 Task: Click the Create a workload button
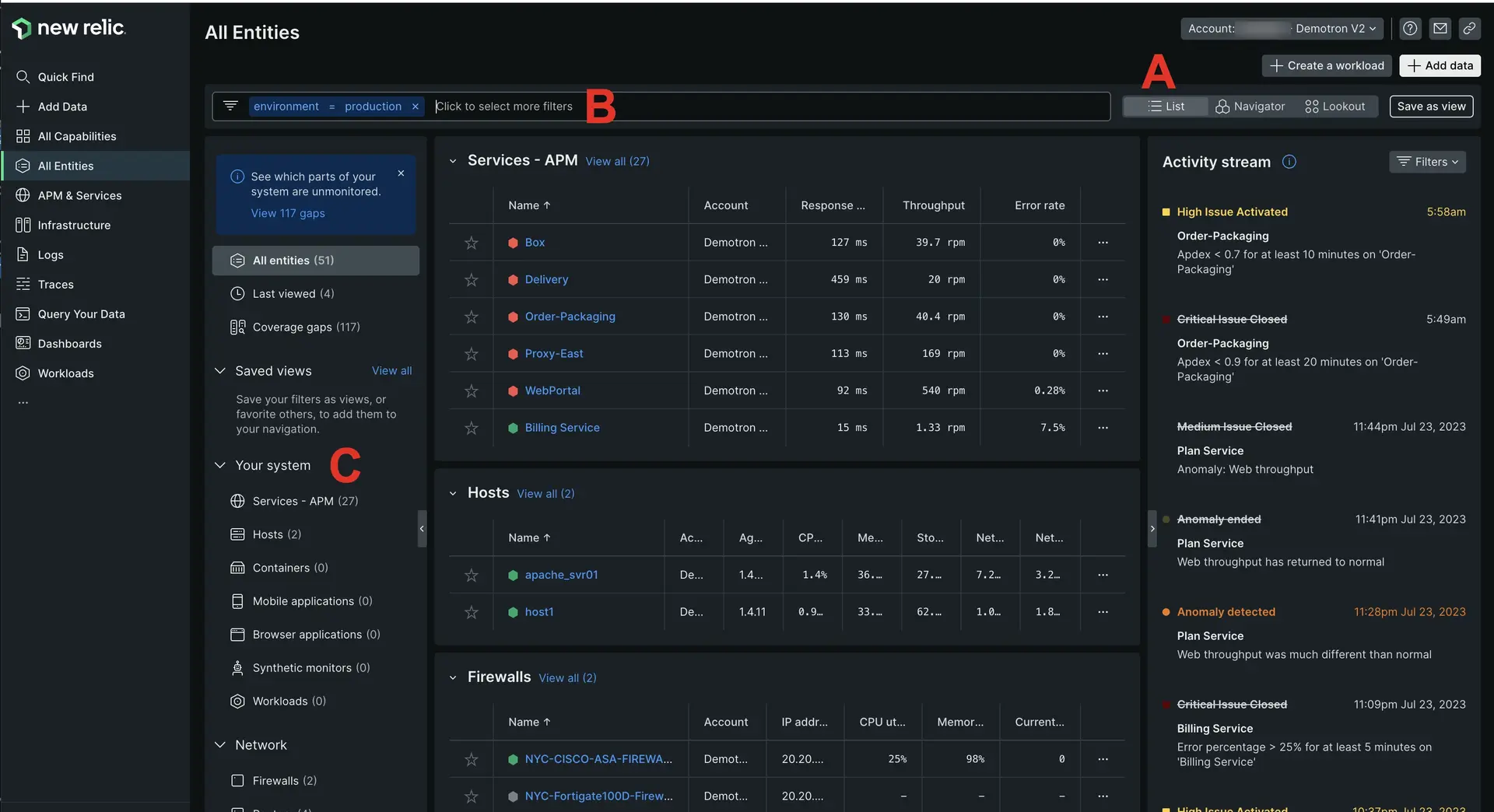(x=1327, y=66)
